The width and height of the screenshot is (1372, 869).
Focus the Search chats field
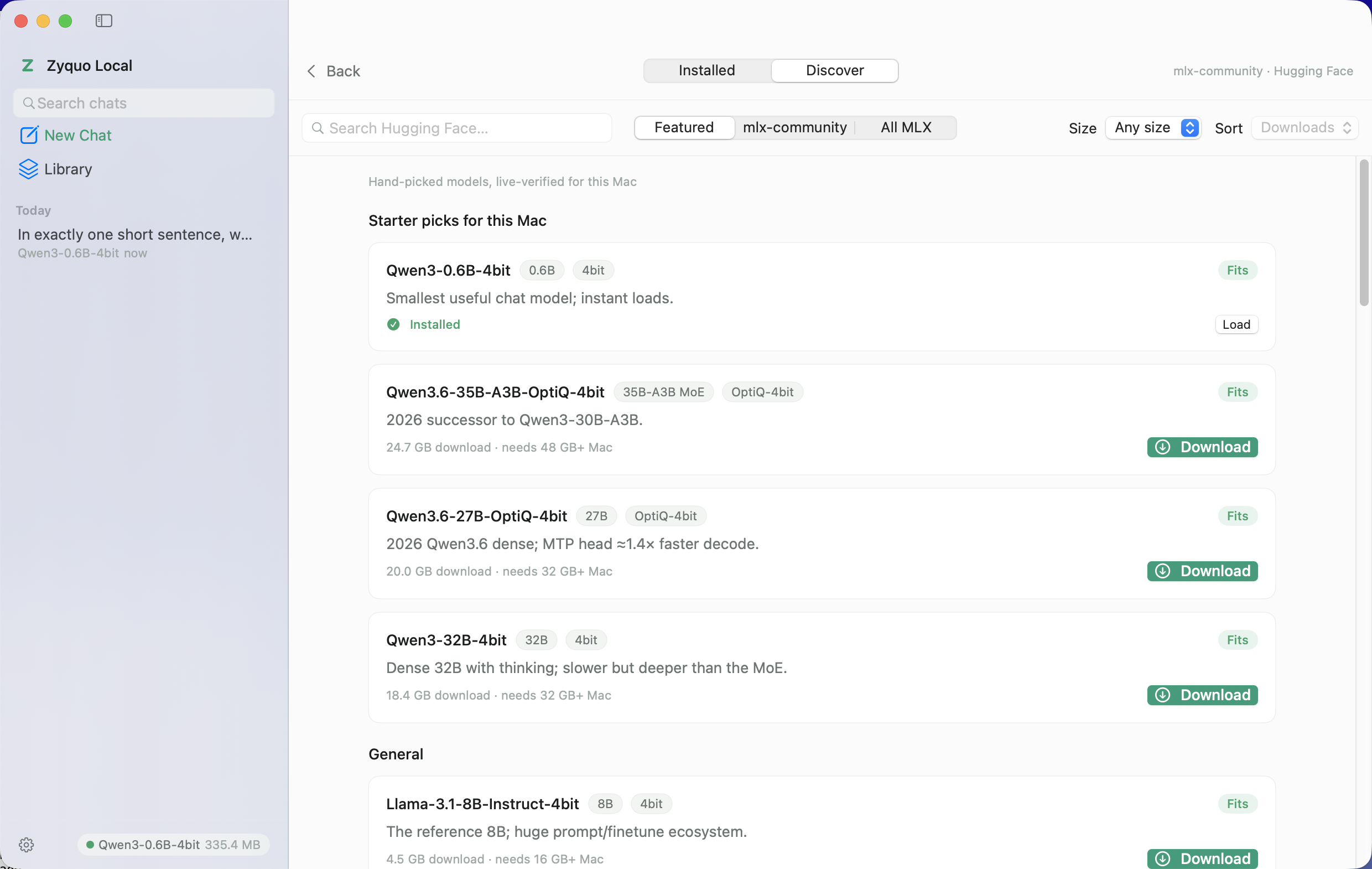click(144, 103)
